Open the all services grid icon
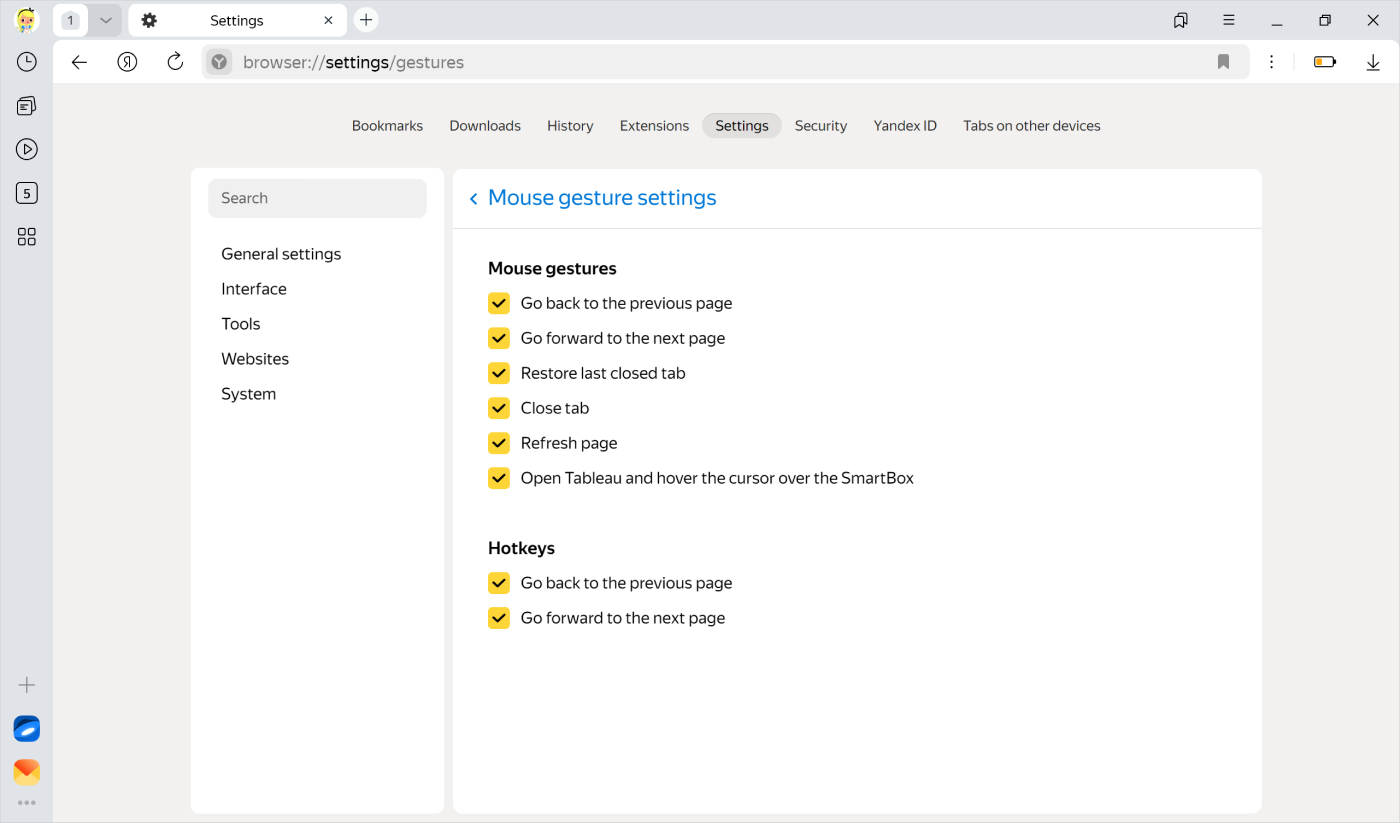 tap(27, 237)
